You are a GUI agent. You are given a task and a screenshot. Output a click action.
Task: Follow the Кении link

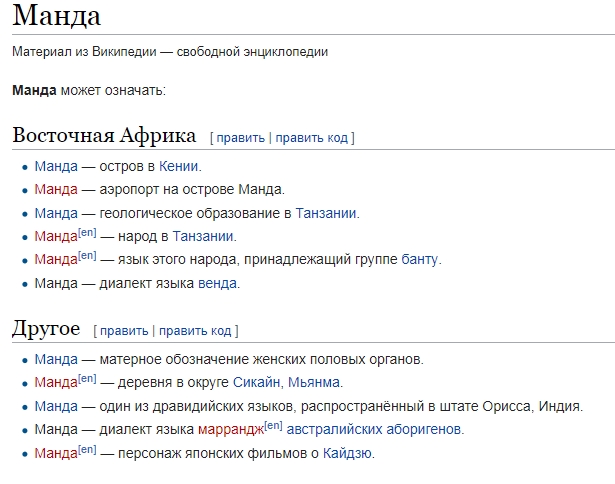click(178, 167)
